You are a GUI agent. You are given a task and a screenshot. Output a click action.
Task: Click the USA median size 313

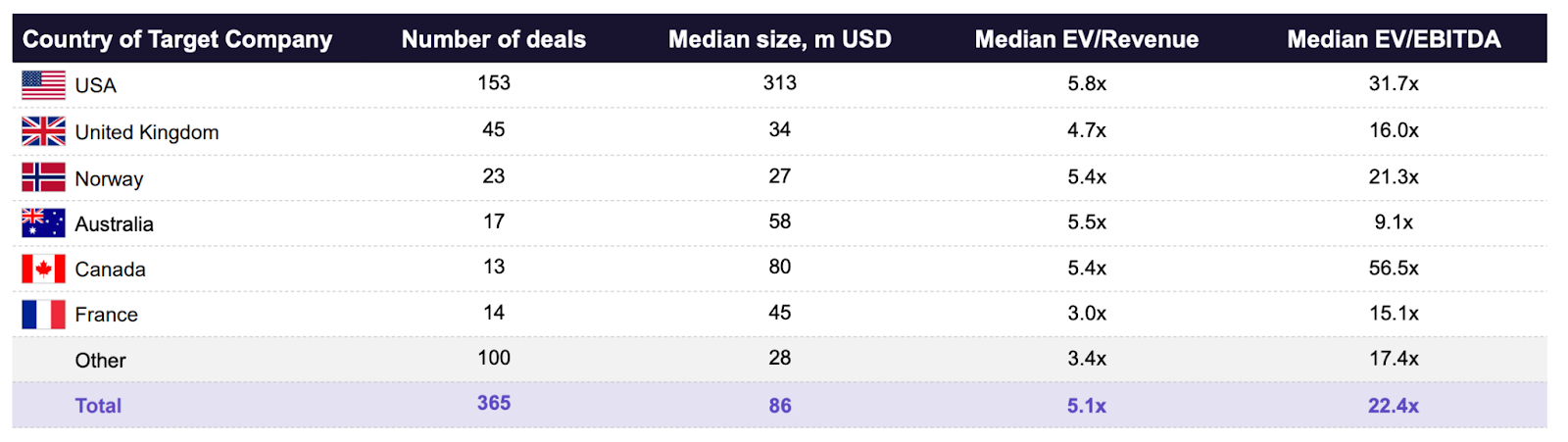coord(780,82)
